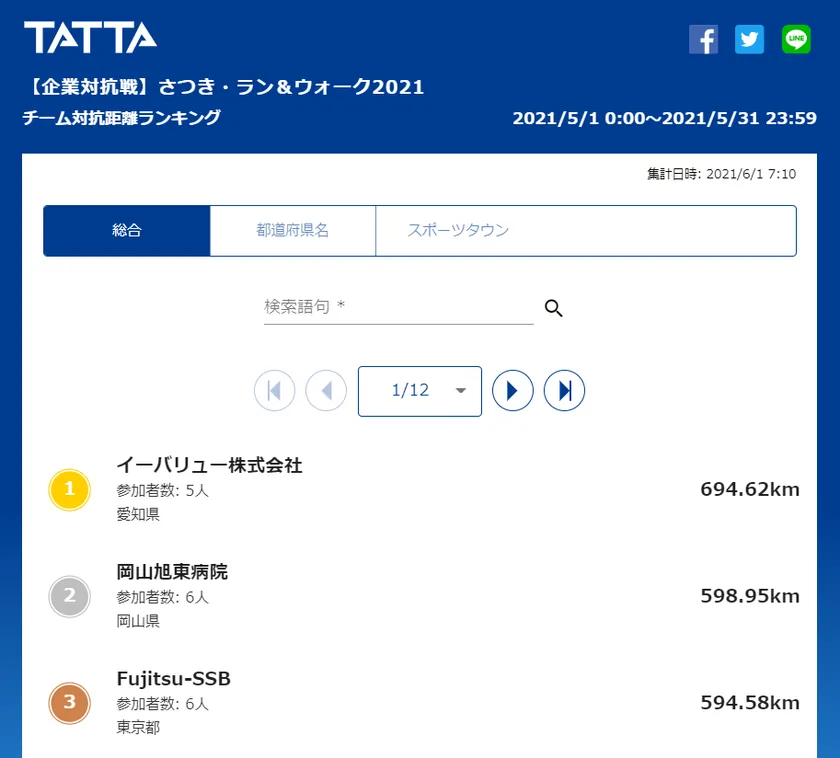Viewport: 840px width, 758px height.
Task: Jump to the first ranking page
Action: coord(275,391)
